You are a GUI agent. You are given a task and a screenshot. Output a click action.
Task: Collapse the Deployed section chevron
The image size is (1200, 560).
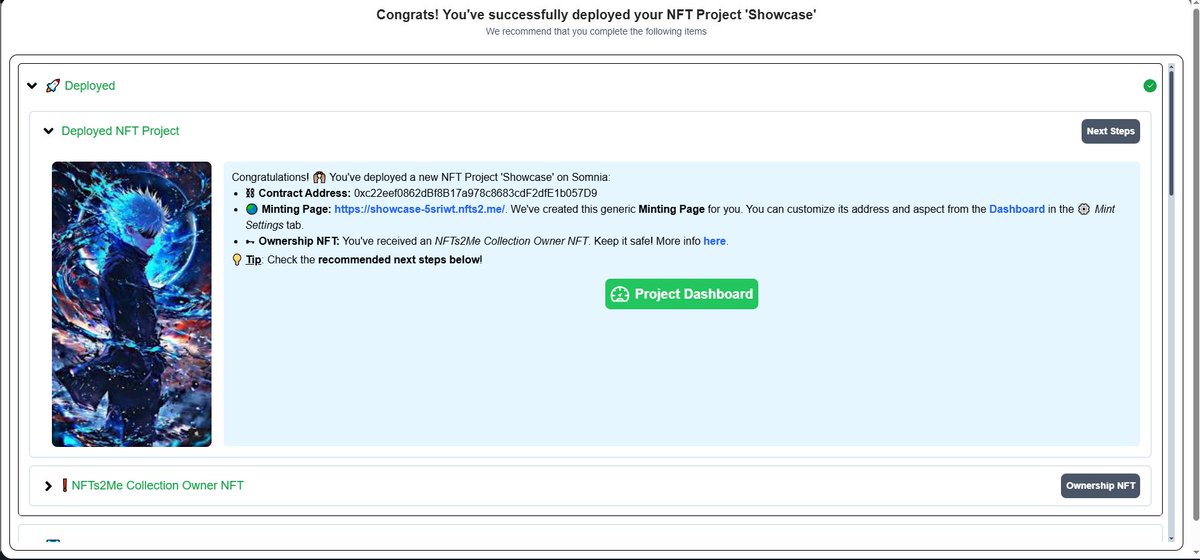tap(32, 86)
